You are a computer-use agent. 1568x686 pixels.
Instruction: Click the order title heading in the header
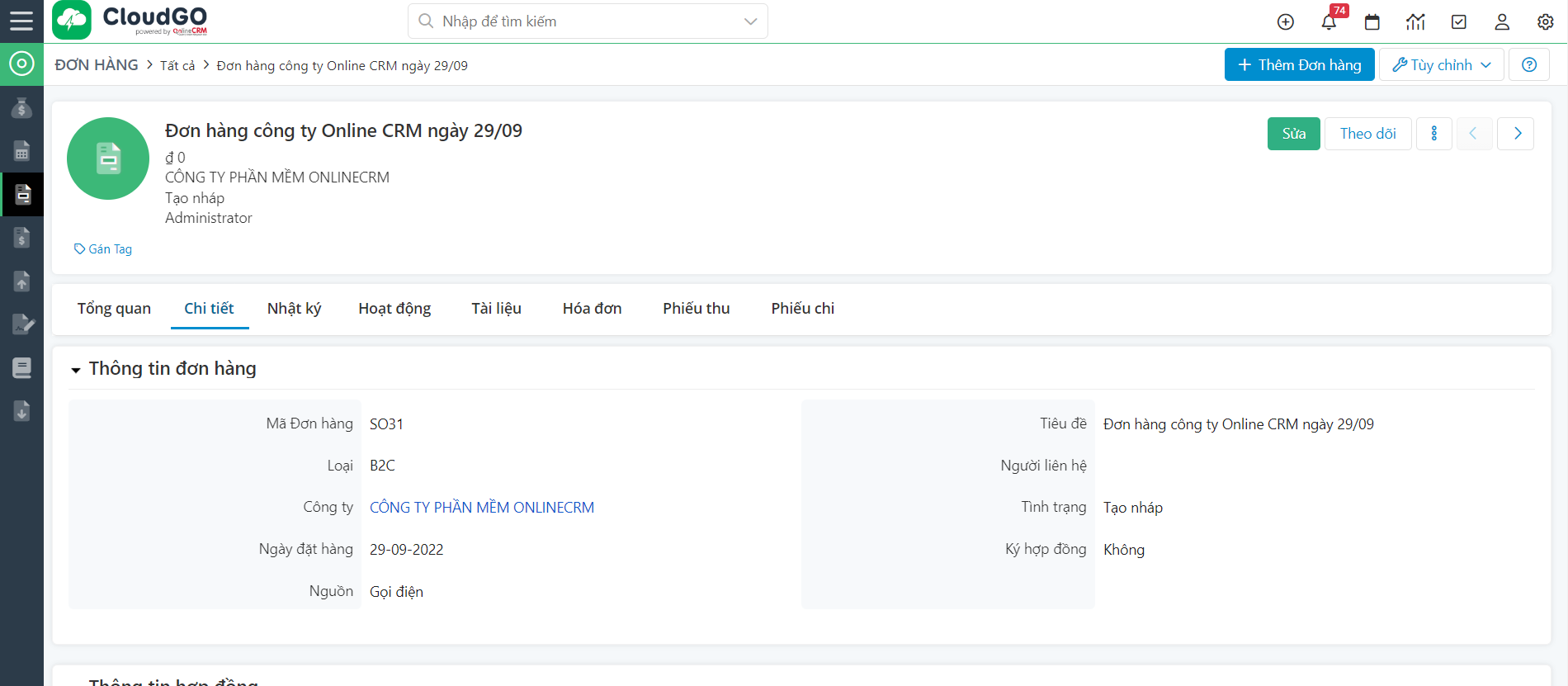click(x=343, y=131)
